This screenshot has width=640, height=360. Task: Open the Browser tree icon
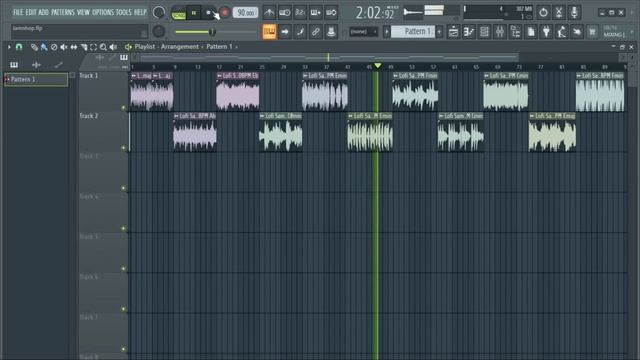(515, 31)
